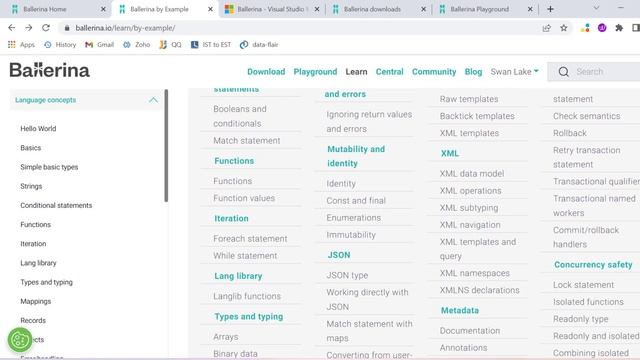Open the Foreach statement example
The width and height of the screenshot is (640, 360).
point(250,238)
